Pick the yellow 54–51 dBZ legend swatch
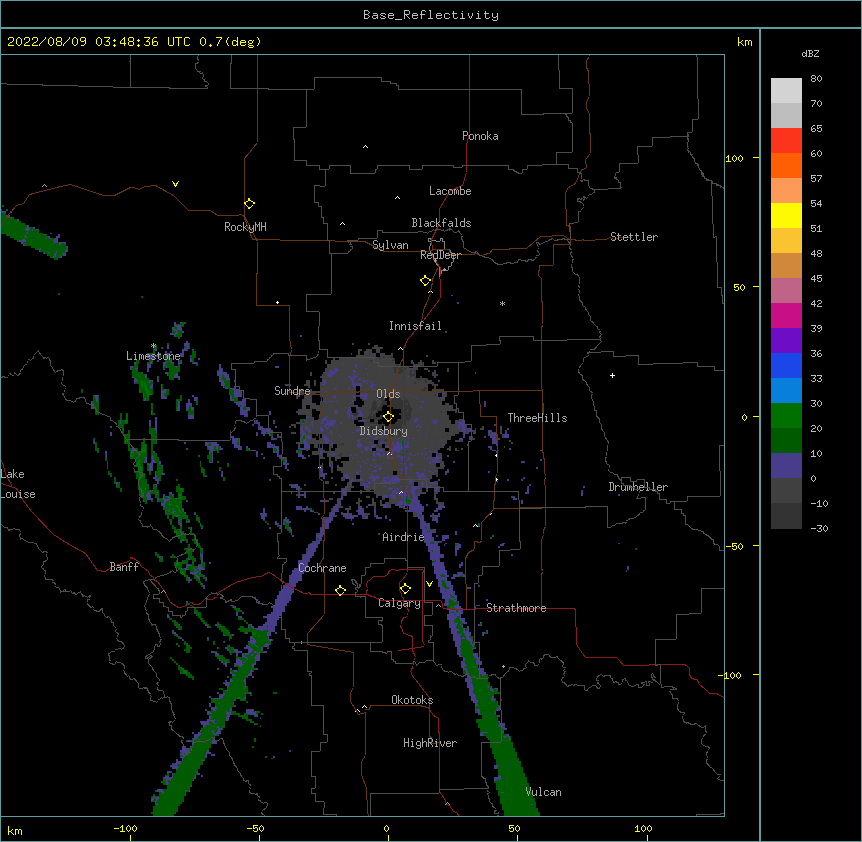Image resolution: width=862 pixels, height=842 pixels. 786,215
